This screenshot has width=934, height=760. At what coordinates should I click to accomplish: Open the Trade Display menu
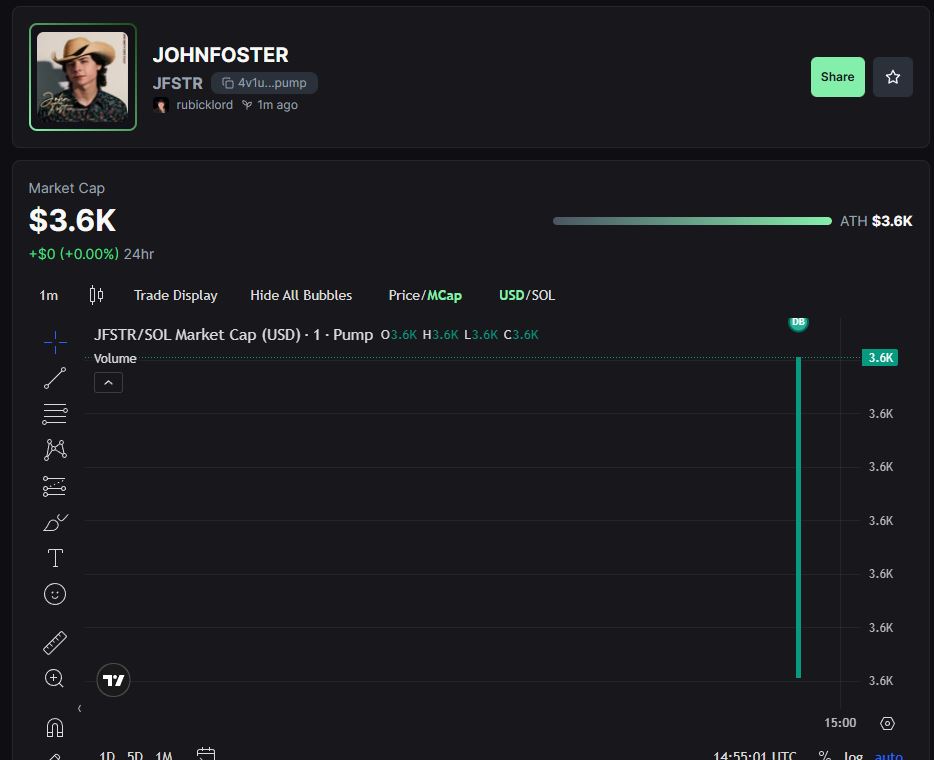(175, 295)
